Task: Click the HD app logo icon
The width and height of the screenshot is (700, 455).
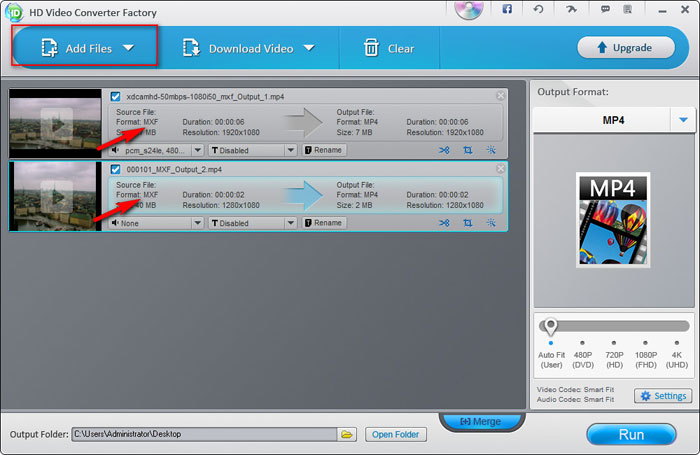Action: (x=14, y=12)
